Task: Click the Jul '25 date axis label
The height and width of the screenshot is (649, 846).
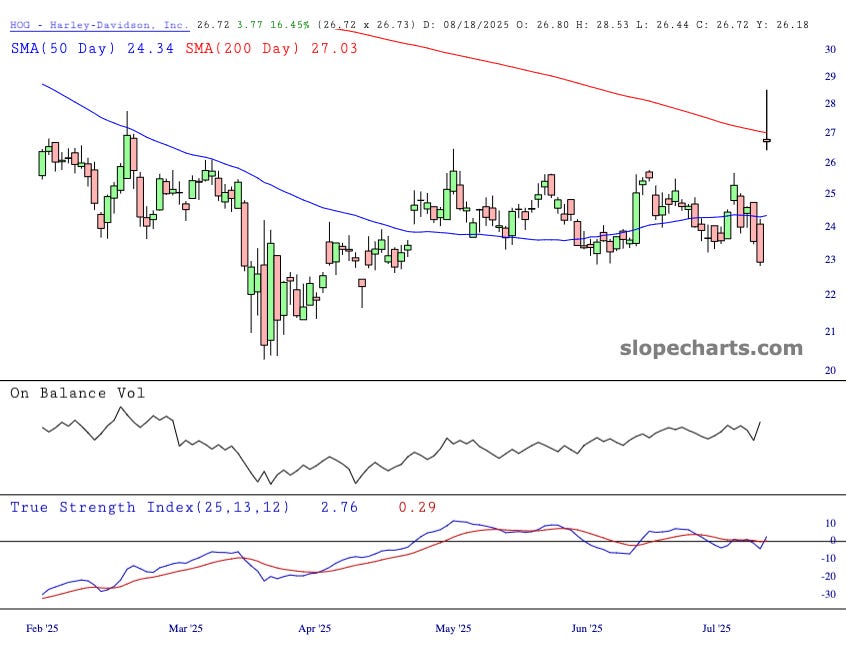Action: pos(717,628)
